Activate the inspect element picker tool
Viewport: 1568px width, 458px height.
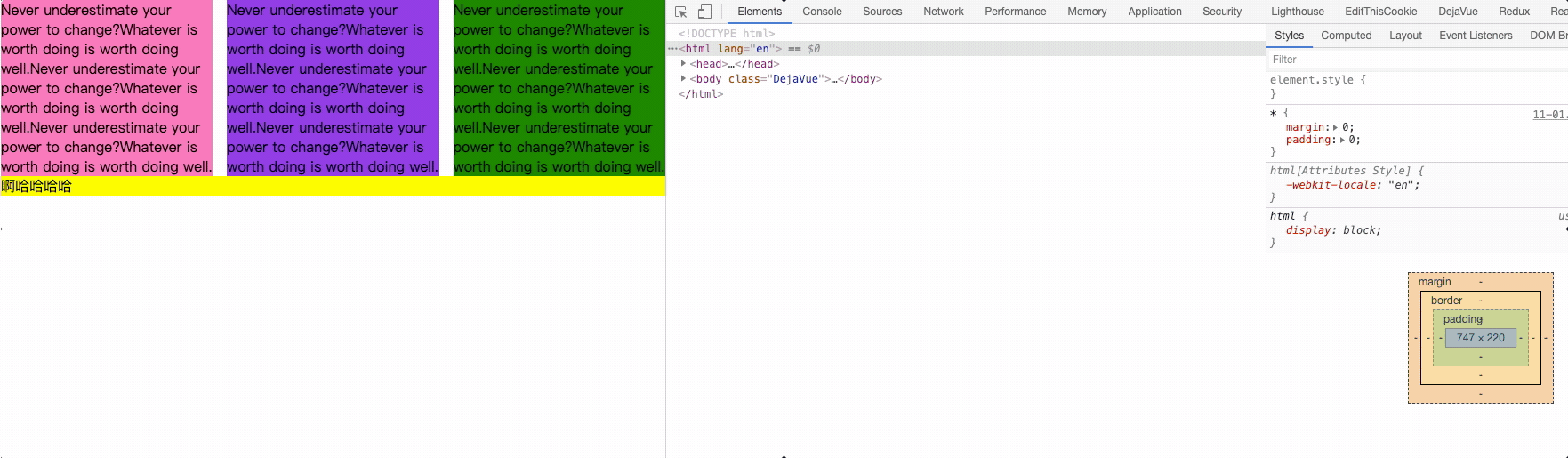(681, 12)
